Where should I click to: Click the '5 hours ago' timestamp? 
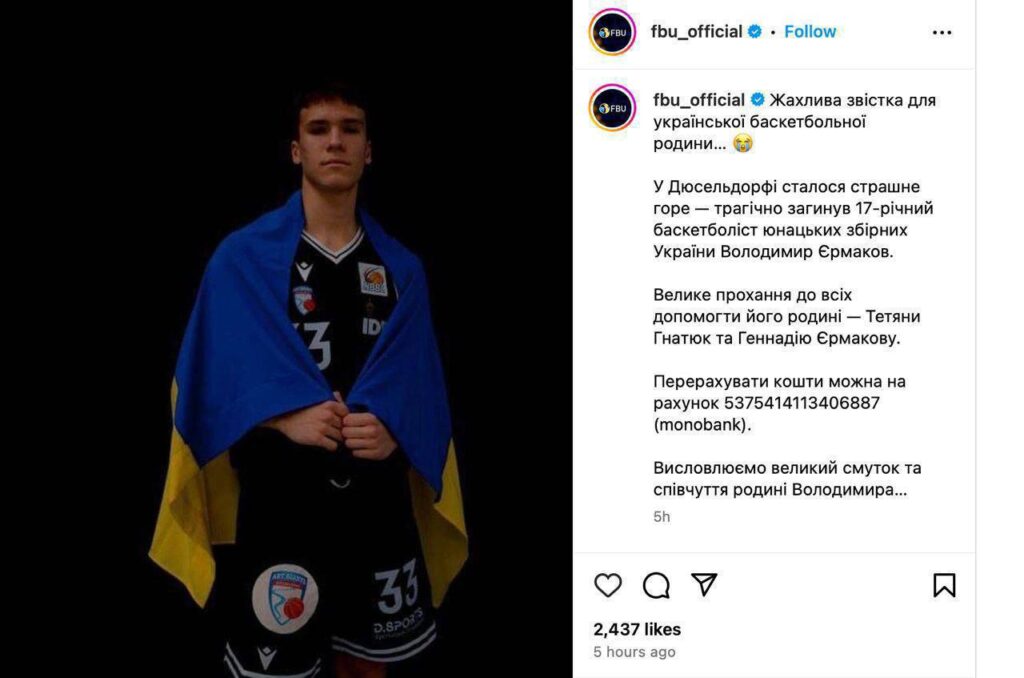634,652
